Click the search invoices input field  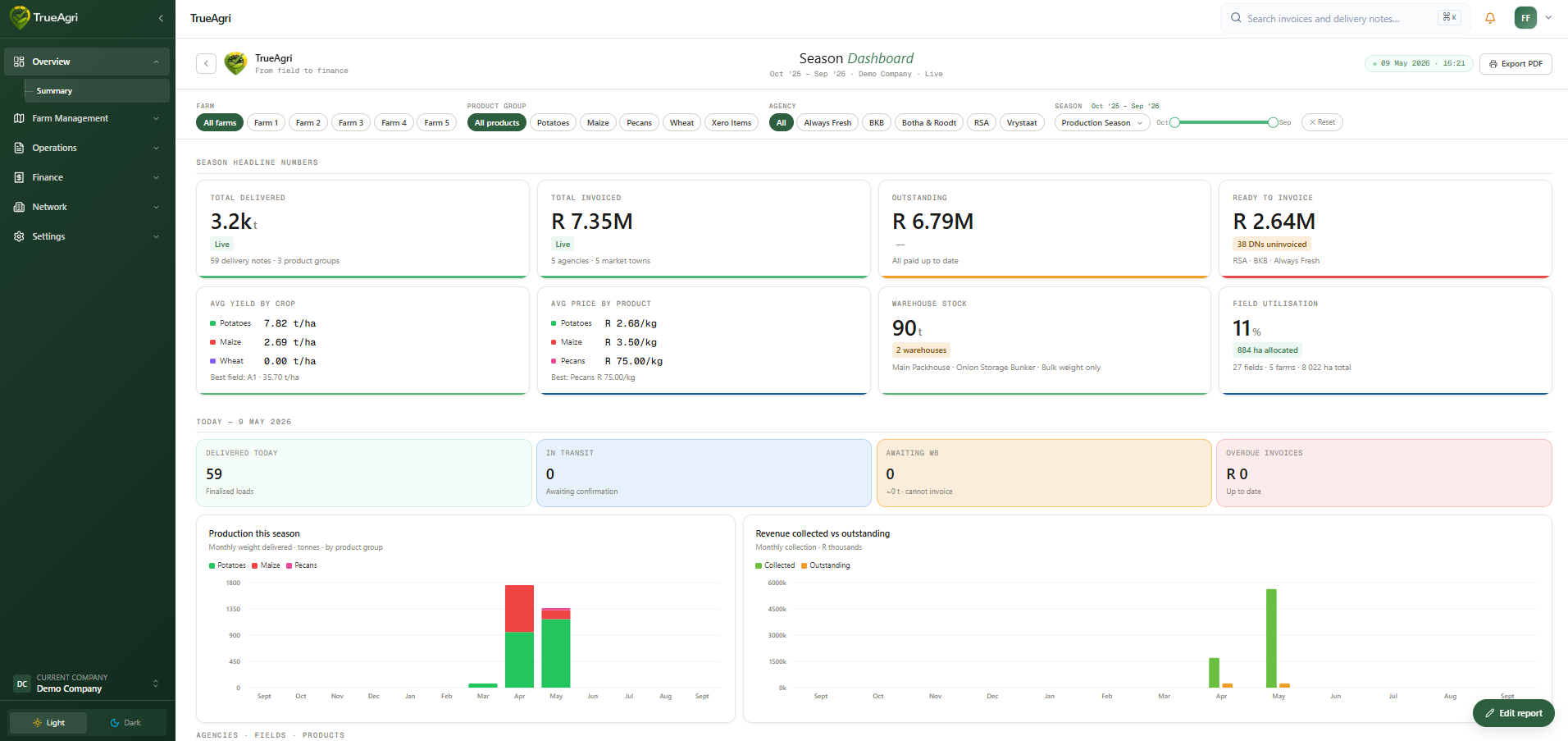coord(1343,18)
